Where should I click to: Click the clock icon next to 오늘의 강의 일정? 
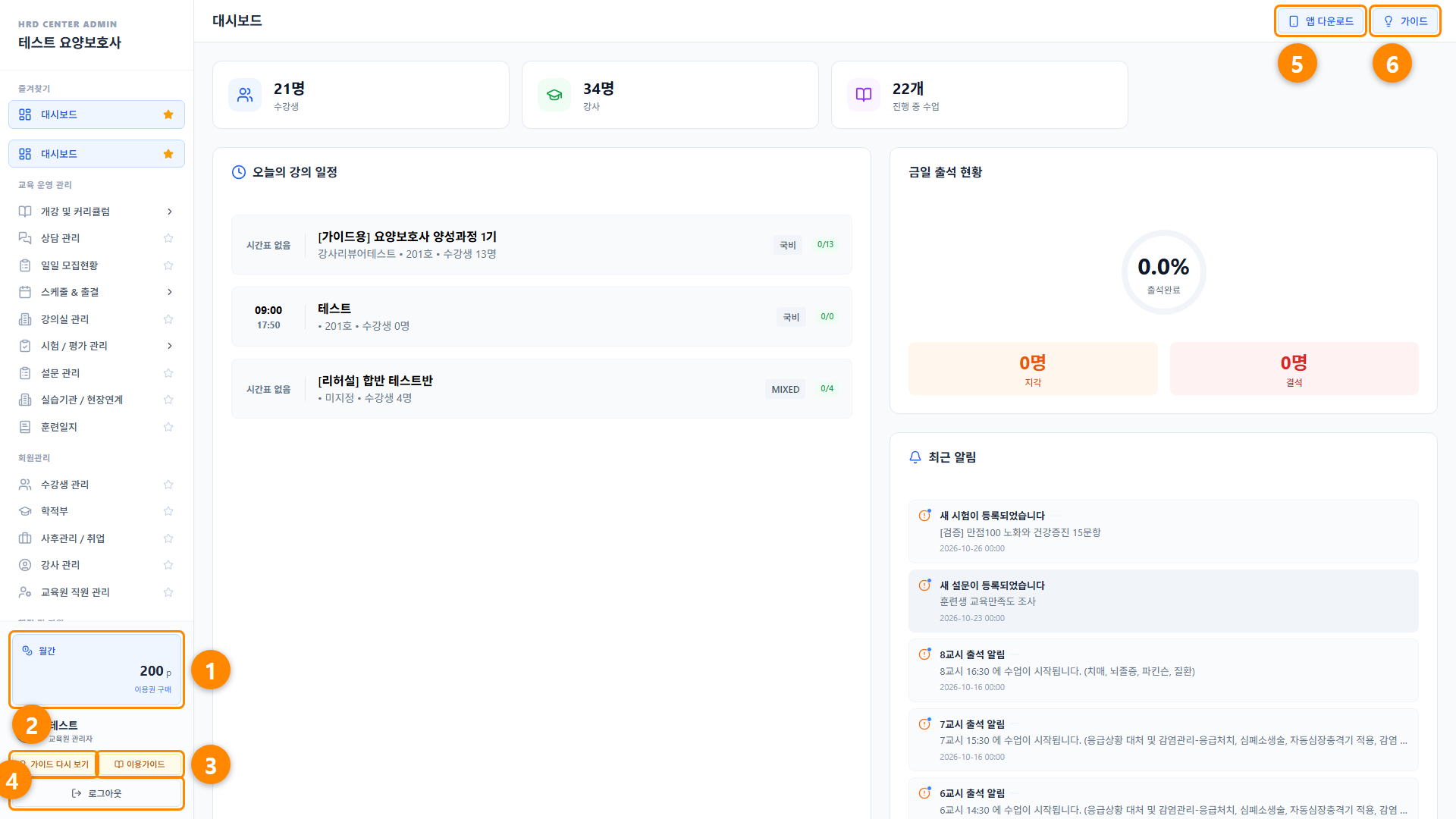tap(239, 172)
